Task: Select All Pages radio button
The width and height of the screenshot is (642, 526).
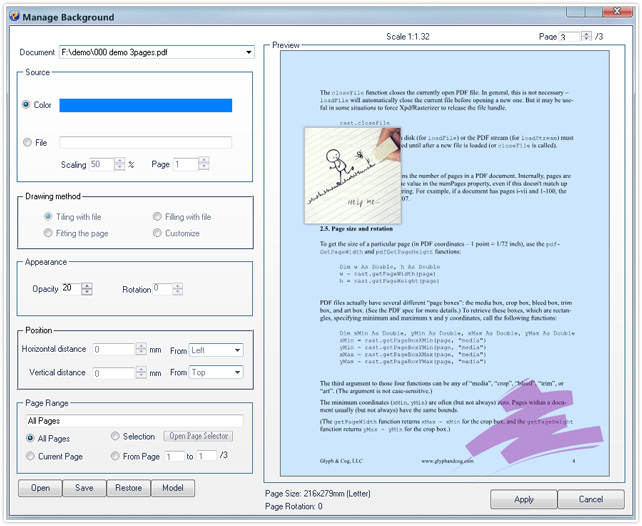Action: [x=30, y=438]
